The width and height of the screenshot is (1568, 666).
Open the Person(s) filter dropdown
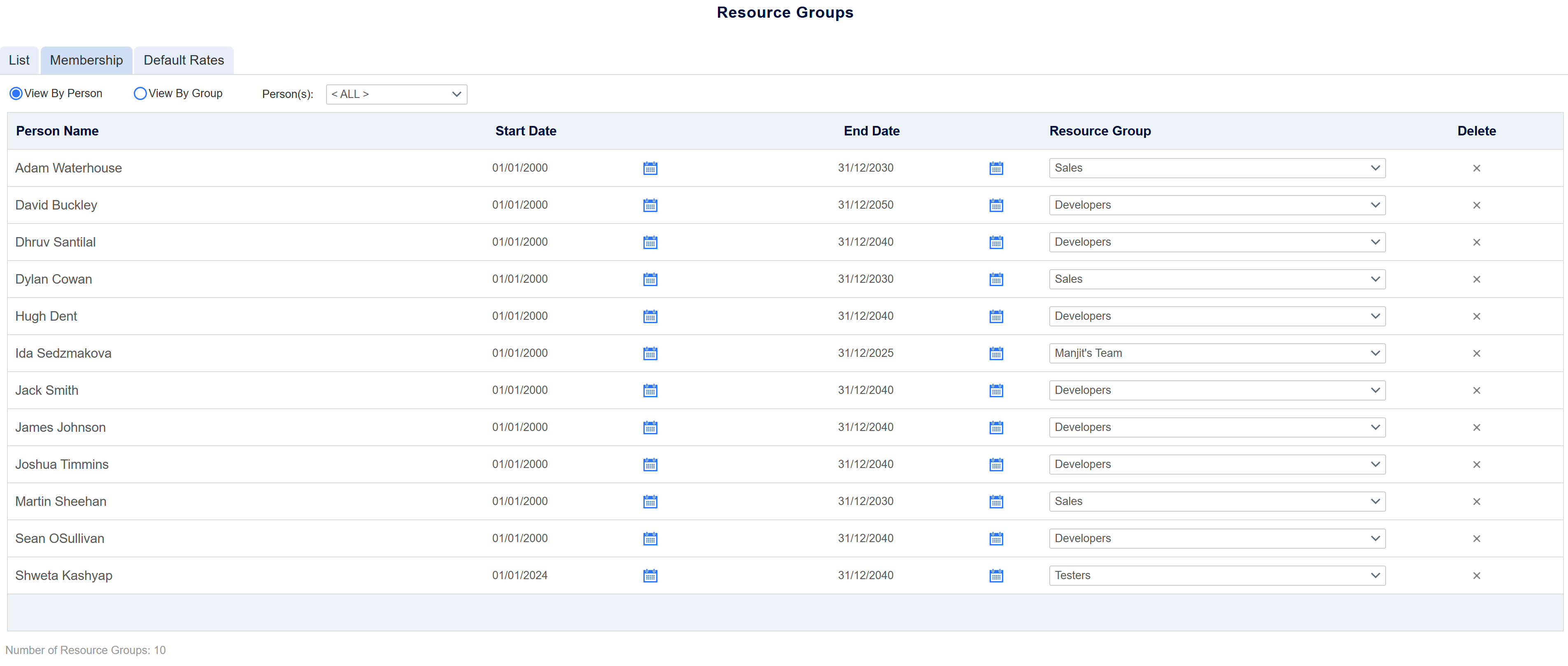[x=396, y=94]
